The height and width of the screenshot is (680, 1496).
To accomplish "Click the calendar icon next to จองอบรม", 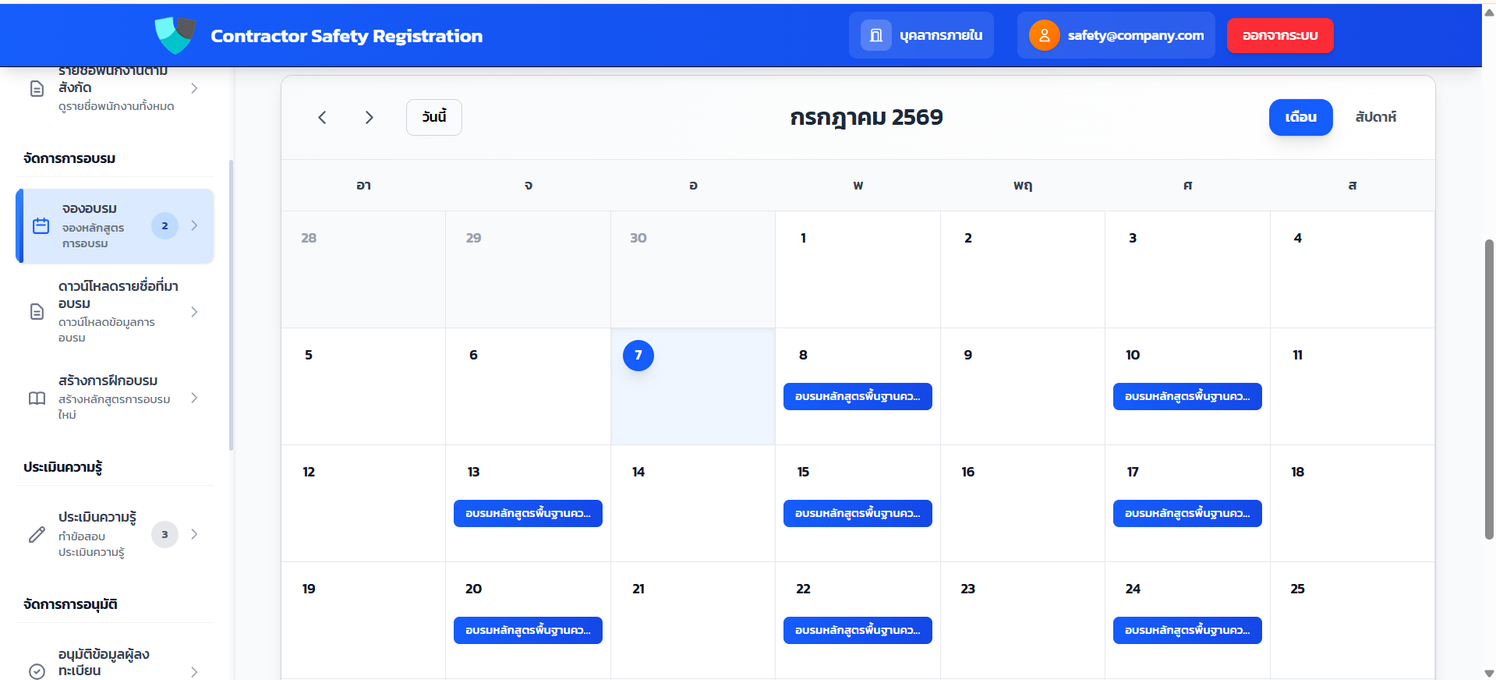I will click(41, 226).
